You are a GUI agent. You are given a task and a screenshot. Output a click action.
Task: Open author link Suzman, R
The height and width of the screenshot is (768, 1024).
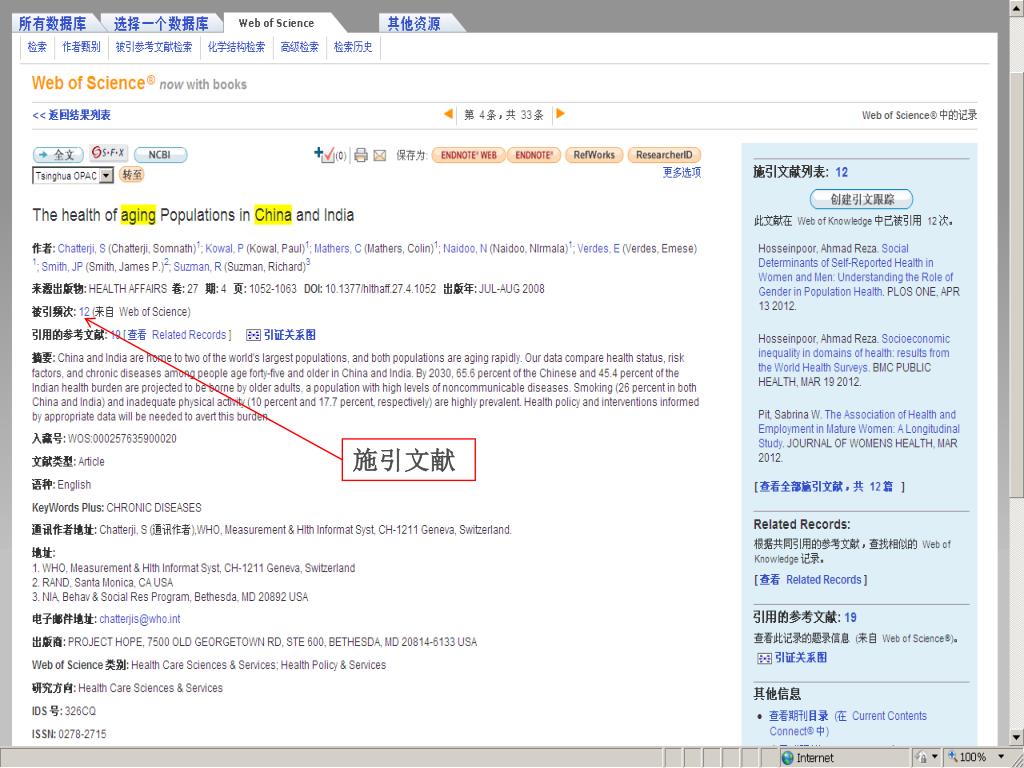[x=197, y=266]
